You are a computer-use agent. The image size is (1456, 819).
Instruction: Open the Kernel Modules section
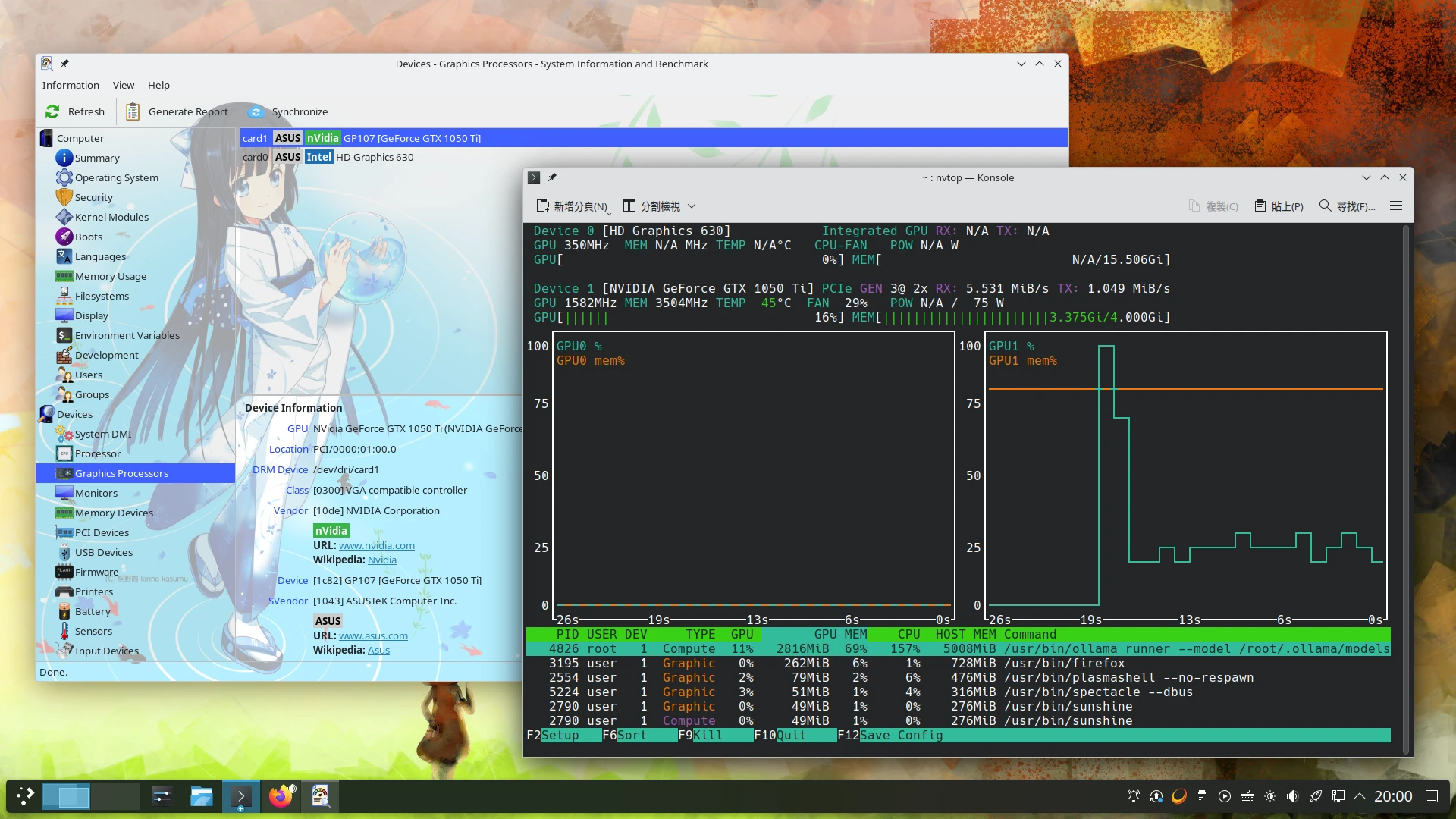(111, 217)
